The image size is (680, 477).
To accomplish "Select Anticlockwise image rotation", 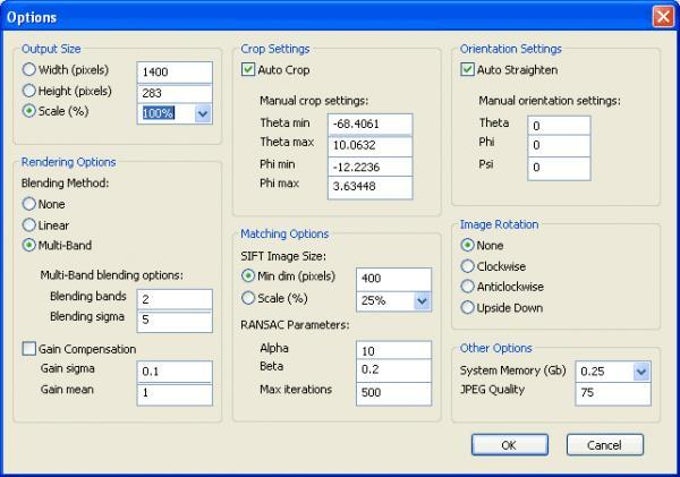I will [x=467, y=286].
